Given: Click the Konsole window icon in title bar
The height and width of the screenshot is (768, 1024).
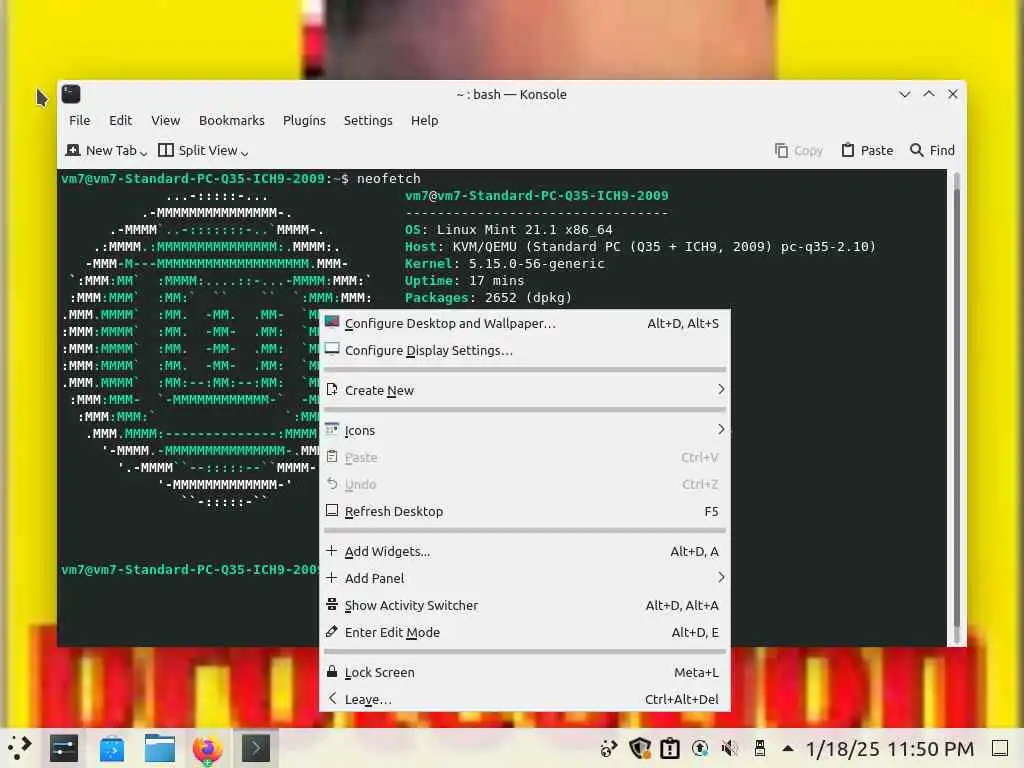Looking at the screenshot, I should click(71, 94).
